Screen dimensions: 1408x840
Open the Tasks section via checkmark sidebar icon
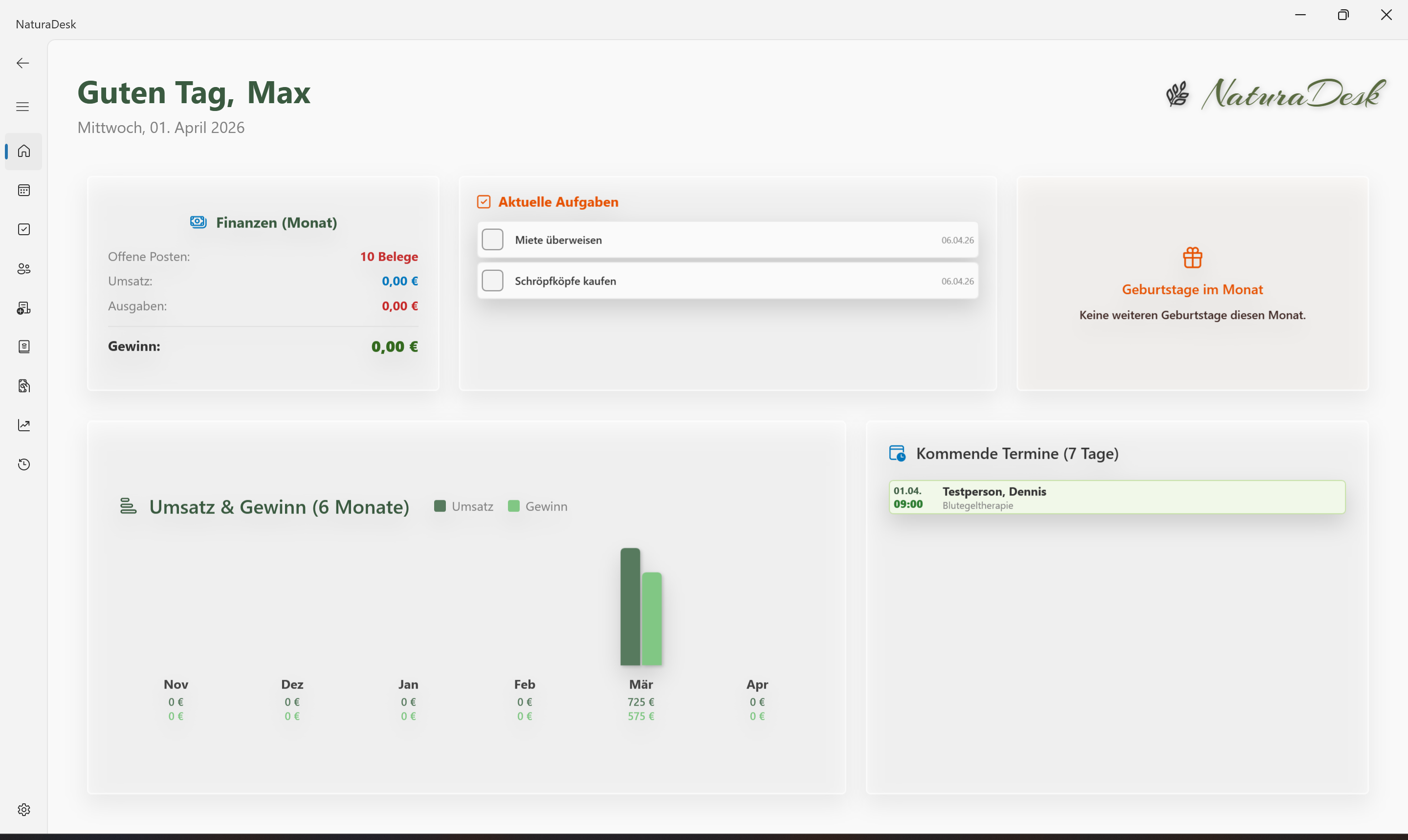coord(23,229)
